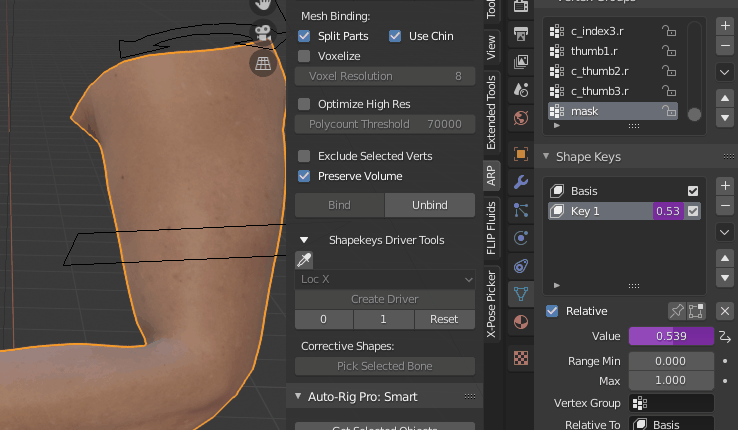Open the World properties tab icon

pos(521,118)
